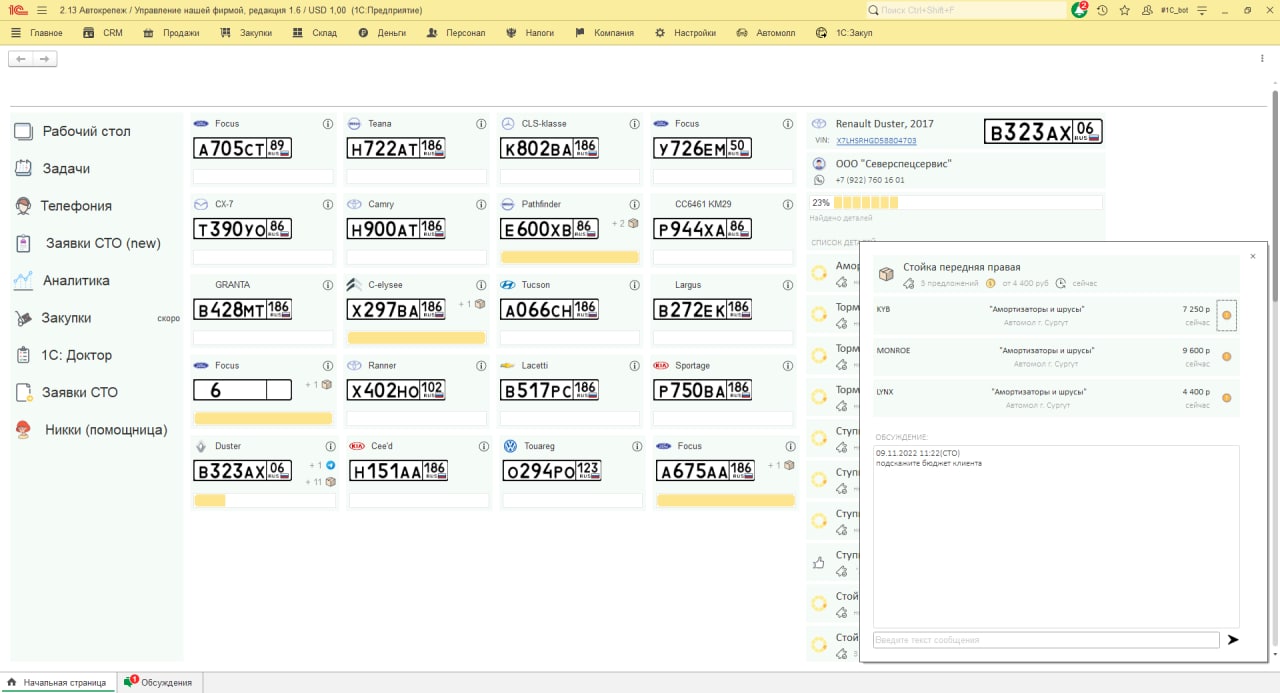Select the LYNX offer circle for 4 400 р

[1227, 398]
